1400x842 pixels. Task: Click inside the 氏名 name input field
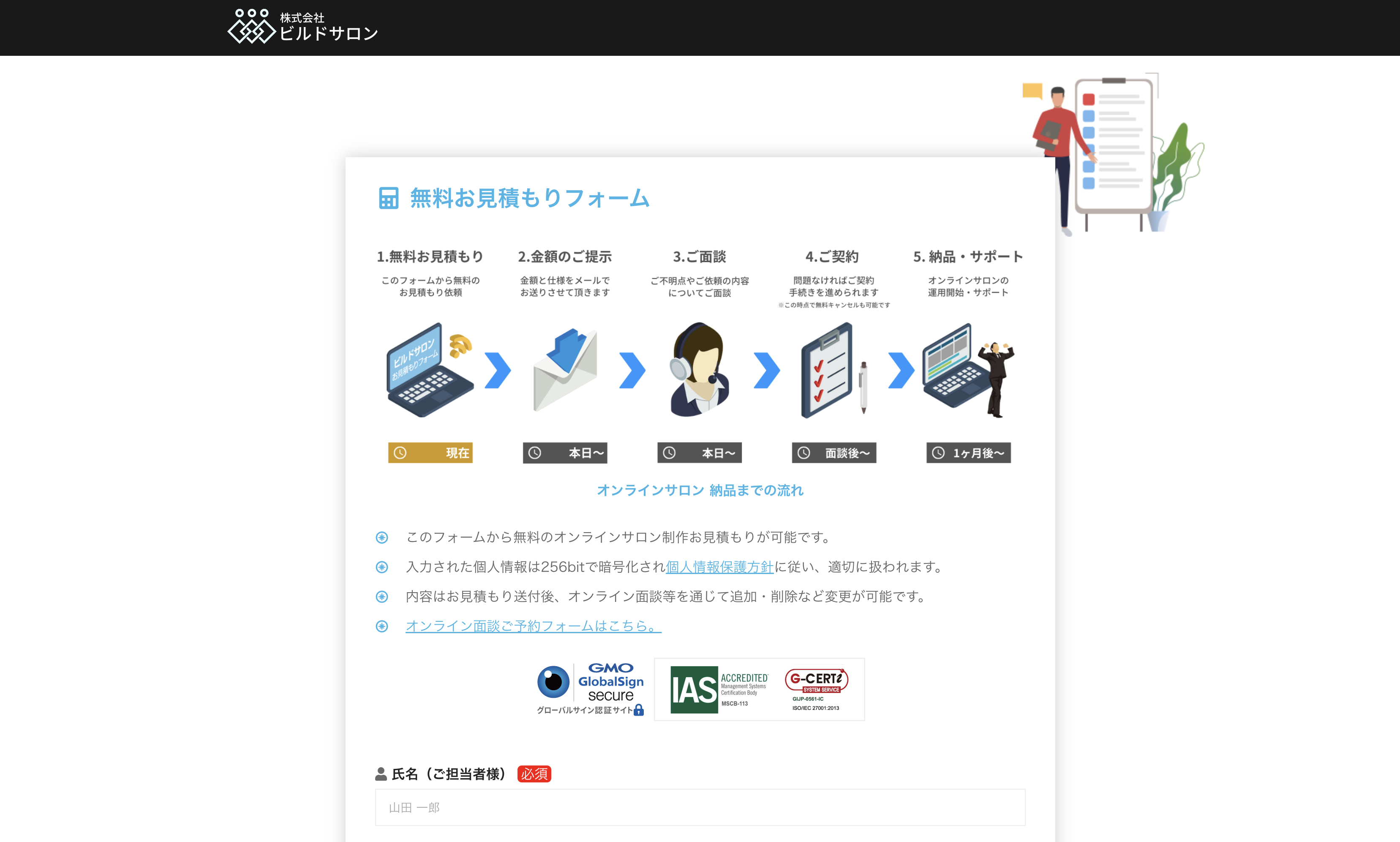click(x=699, y=807)
